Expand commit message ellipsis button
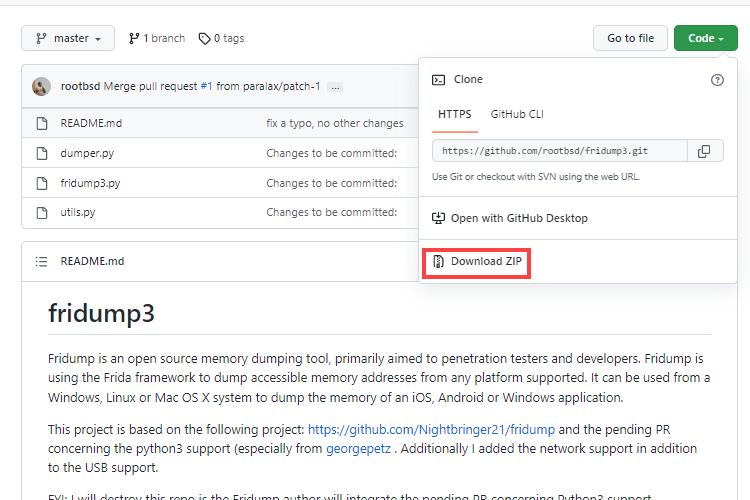 tap(335, 87)
